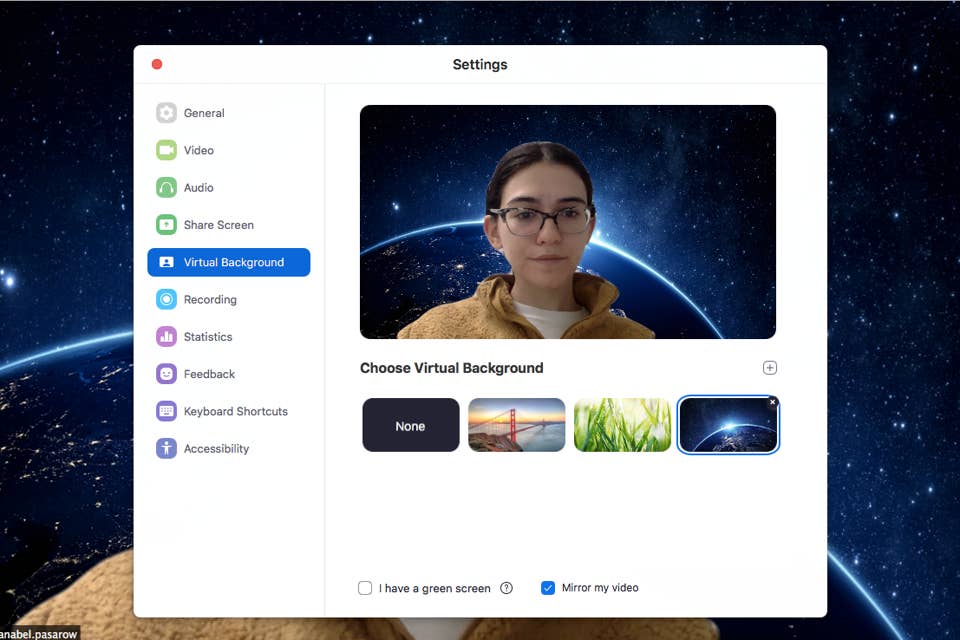The height and width of the screenshot is (640, 960).
Task: Enable the green screen checkbox
Action: point(365,588)
